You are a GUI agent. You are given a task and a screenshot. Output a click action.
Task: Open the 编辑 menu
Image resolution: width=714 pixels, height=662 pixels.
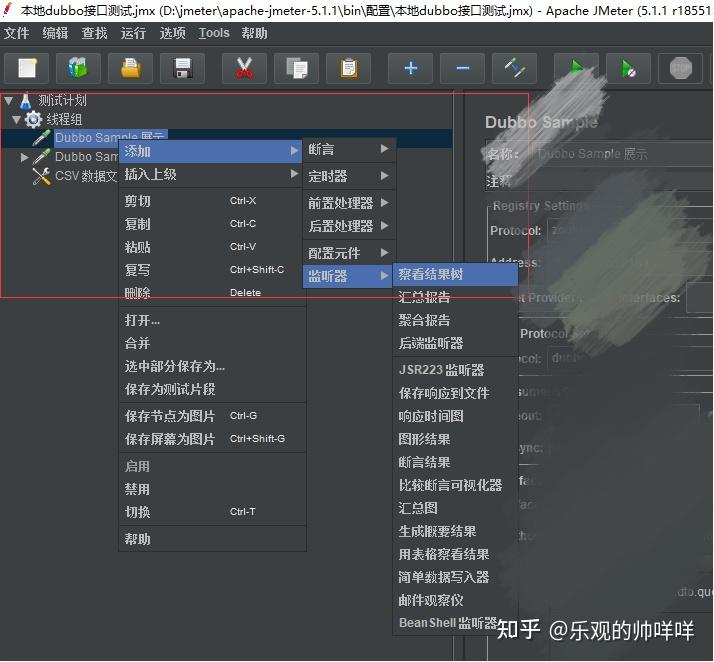coord(55,33)
